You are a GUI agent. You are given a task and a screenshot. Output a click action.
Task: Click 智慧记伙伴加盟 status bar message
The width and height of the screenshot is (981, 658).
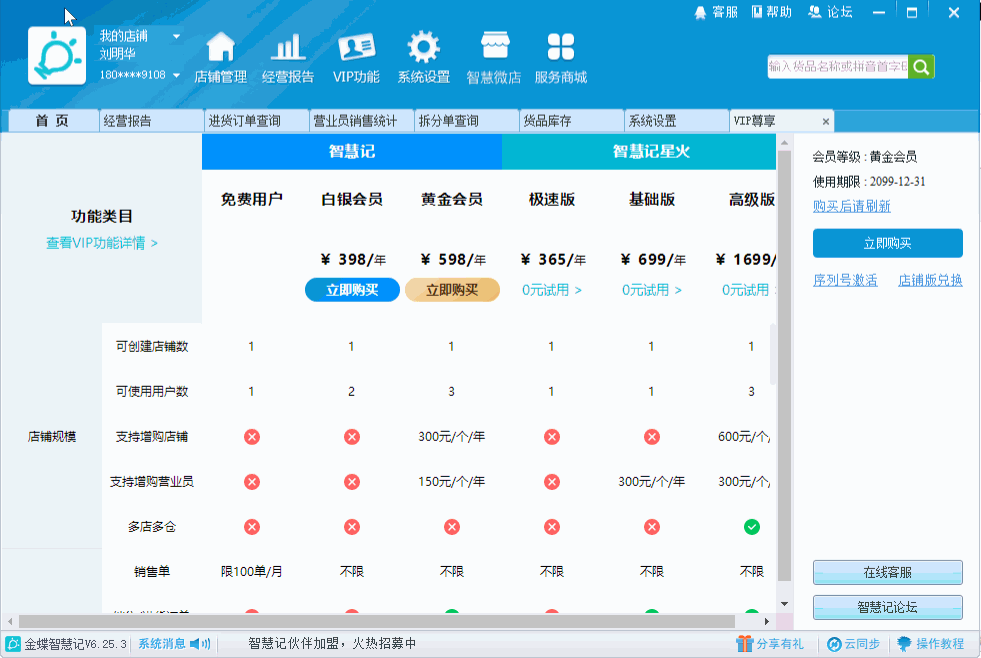click(332, 644)
